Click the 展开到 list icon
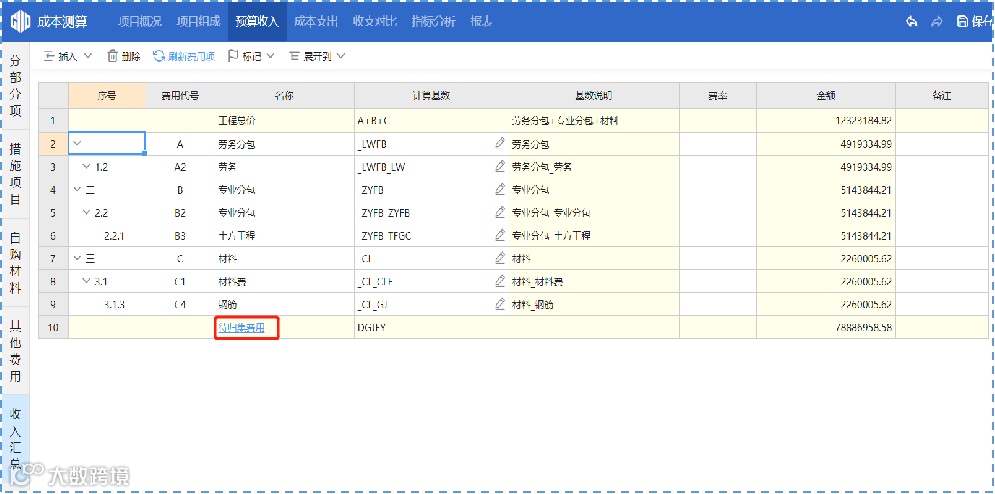995x494 pixels. pos(294,56)
